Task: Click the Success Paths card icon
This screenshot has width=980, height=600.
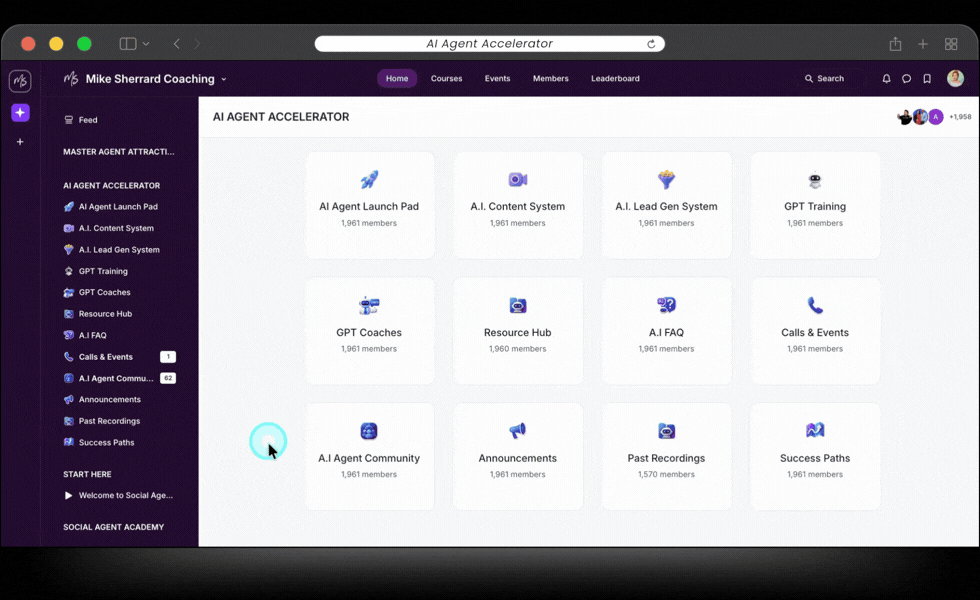Action: click(x=814, y=432)
